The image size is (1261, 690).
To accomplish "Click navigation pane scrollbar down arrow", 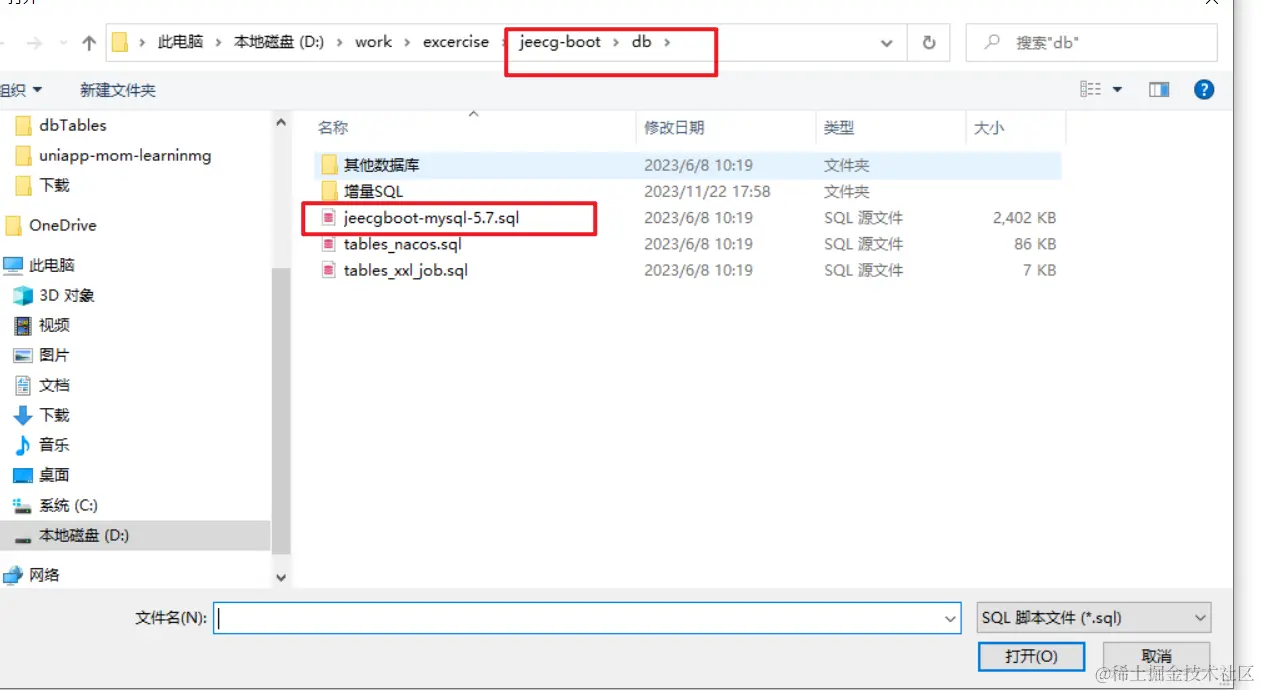I will 280,577.
